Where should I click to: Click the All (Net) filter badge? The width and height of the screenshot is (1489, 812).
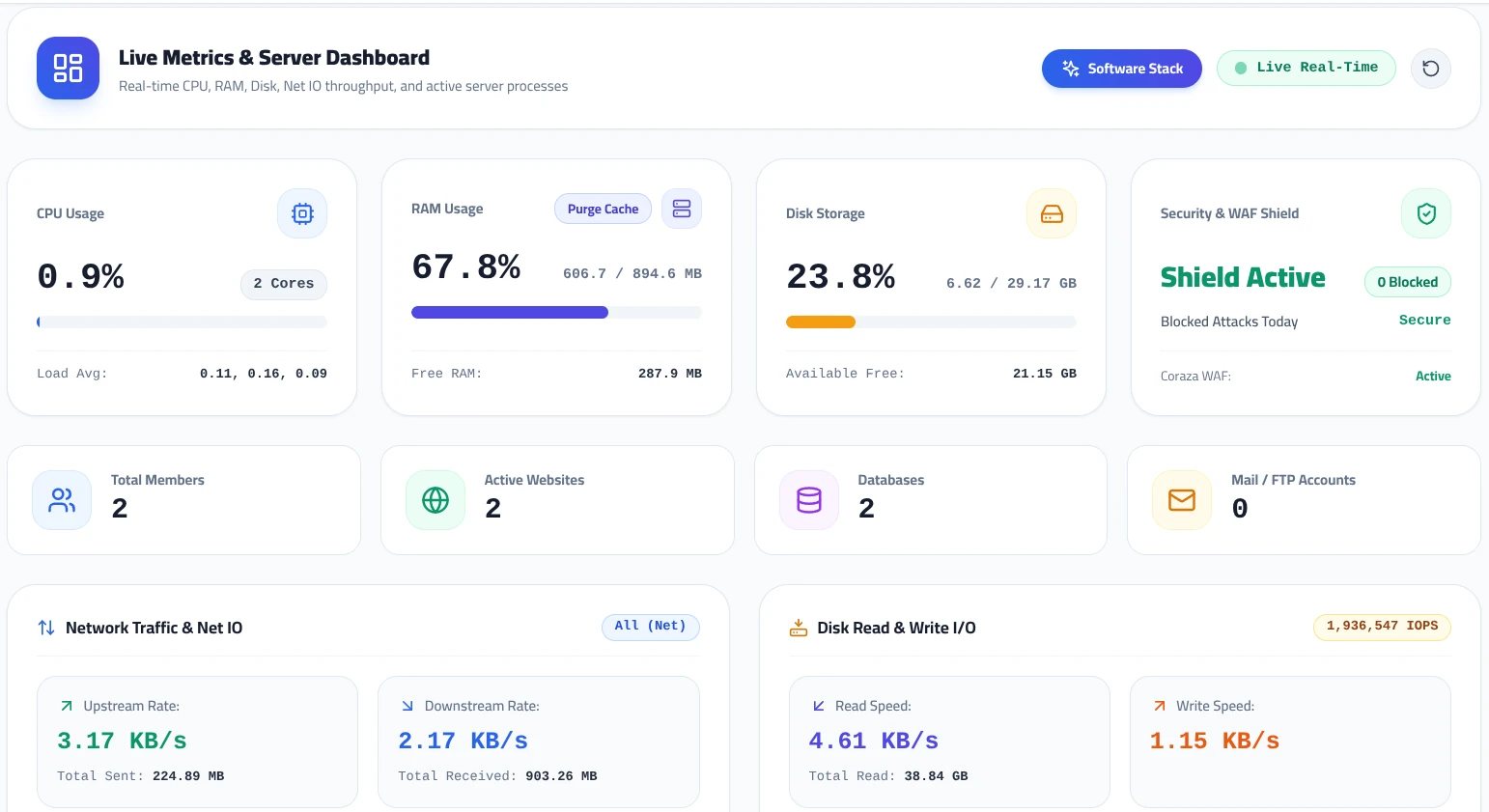tap(651, 627)
